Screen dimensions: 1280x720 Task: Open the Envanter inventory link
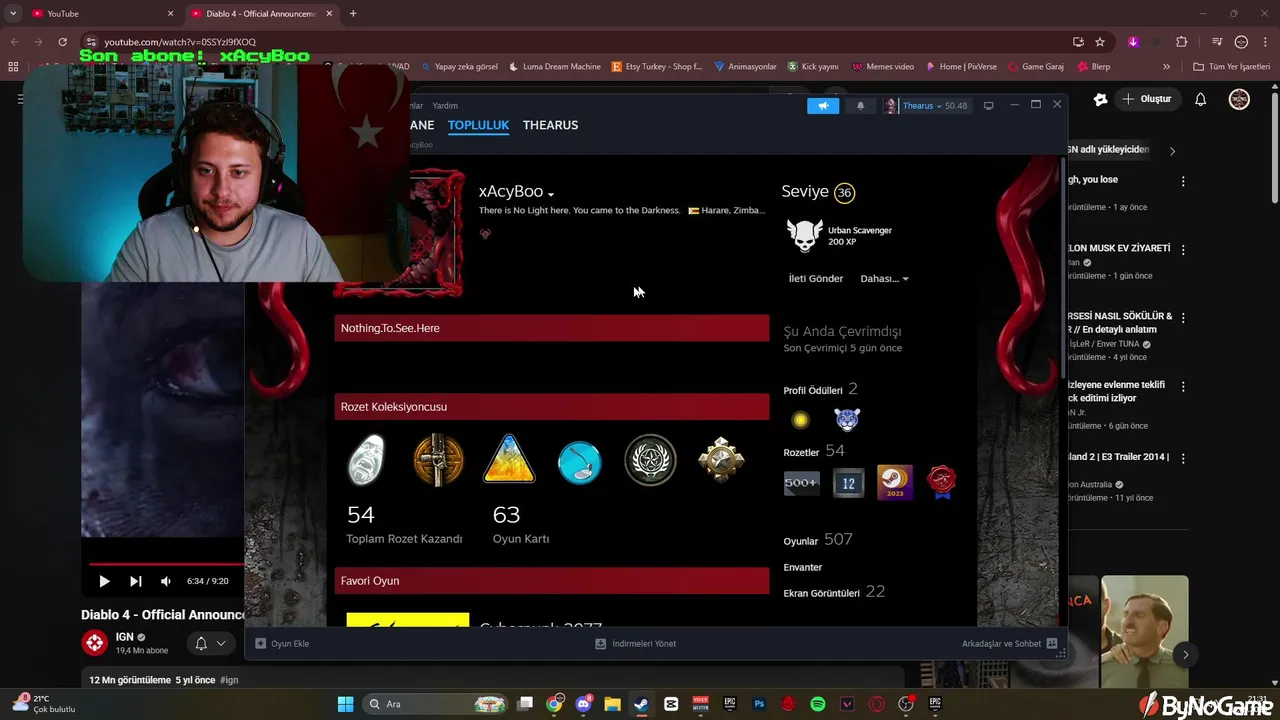click(x=803, y=568)
